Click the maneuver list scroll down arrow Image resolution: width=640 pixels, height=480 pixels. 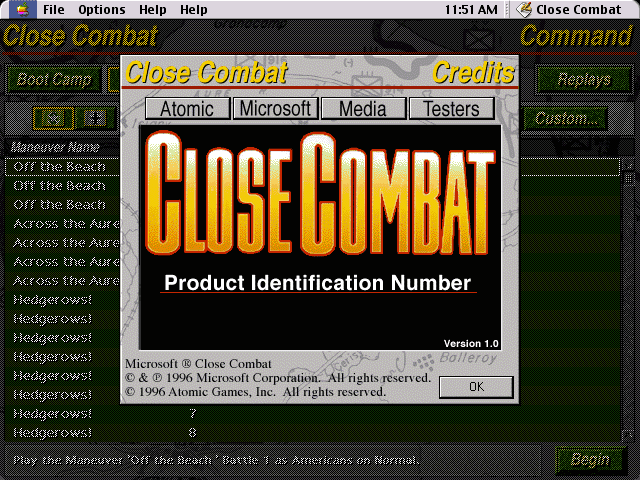tap(628, 435)
